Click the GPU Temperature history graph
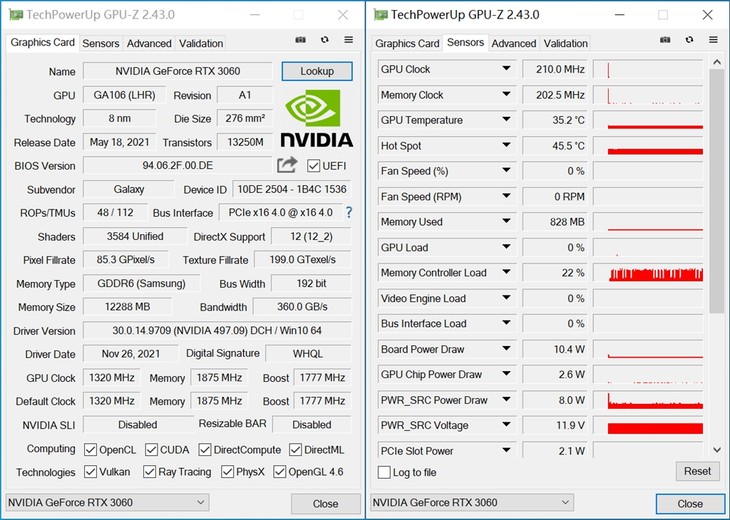730x520 pixels. pos(648,120)
